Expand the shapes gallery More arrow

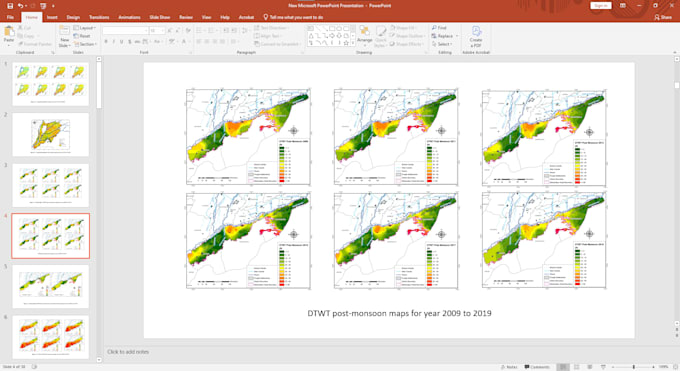tap(353, 43)
